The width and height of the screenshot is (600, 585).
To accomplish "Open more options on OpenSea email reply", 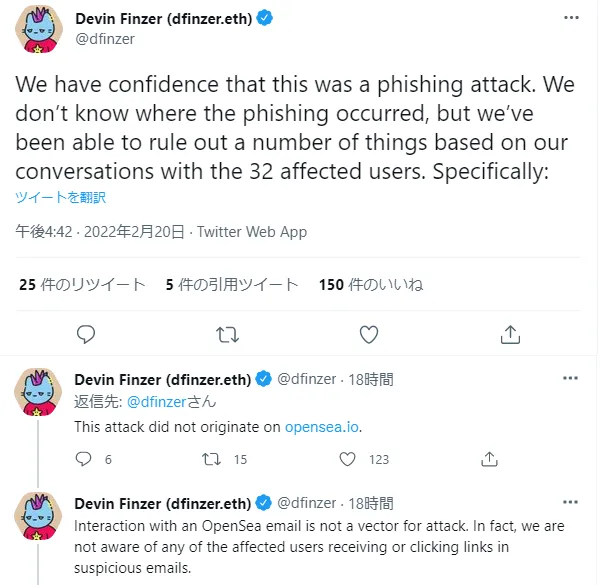I will tap(570, 502).
